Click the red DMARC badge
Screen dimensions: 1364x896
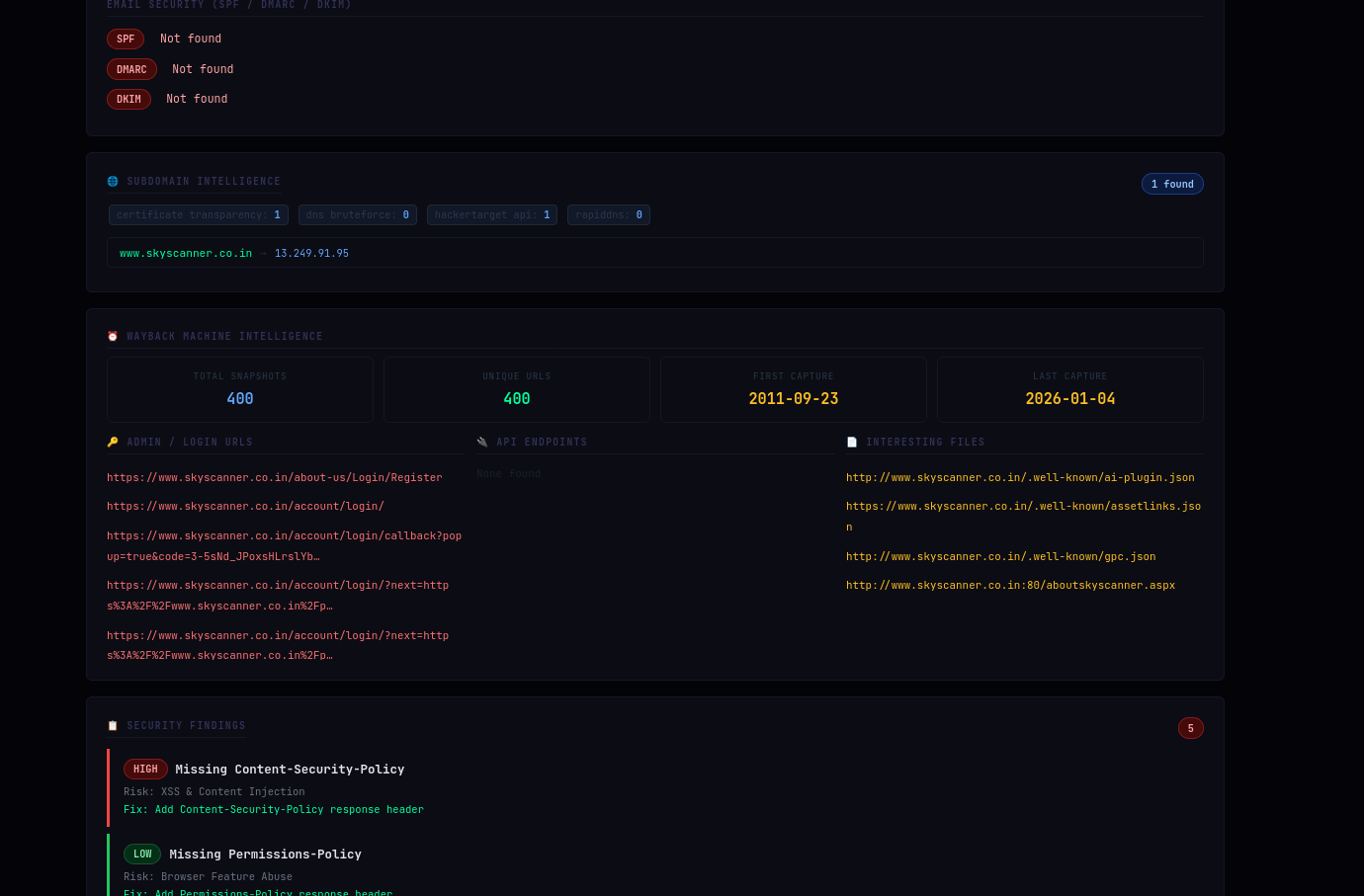pyautogui.click(x=131, y=69)
